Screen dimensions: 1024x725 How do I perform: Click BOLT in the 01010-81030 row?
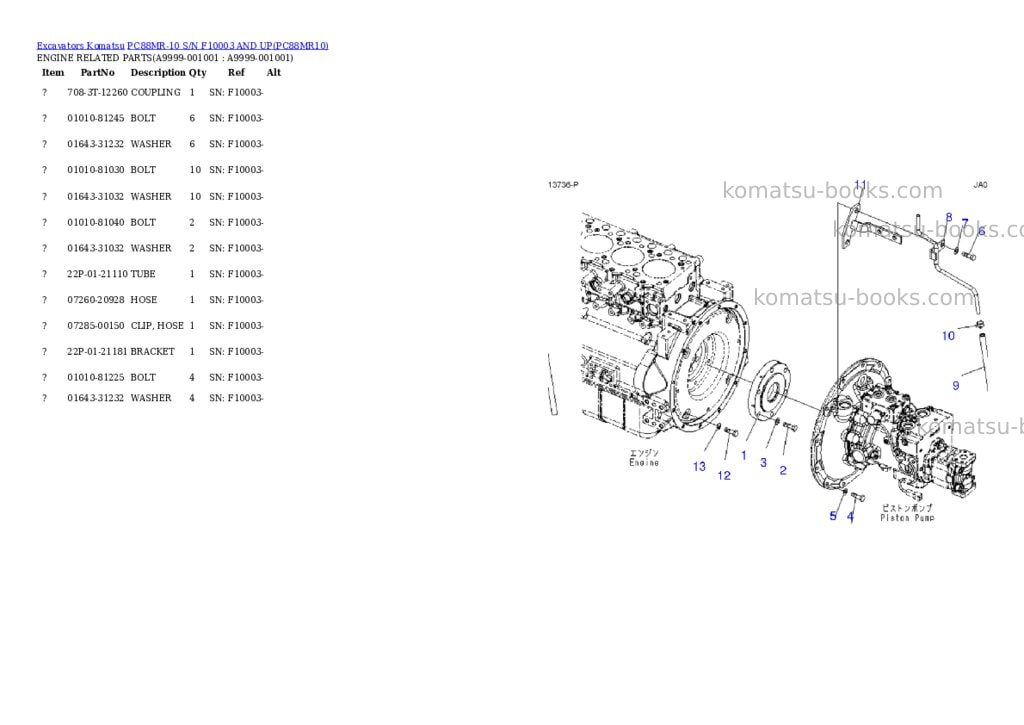coord(143,170)
